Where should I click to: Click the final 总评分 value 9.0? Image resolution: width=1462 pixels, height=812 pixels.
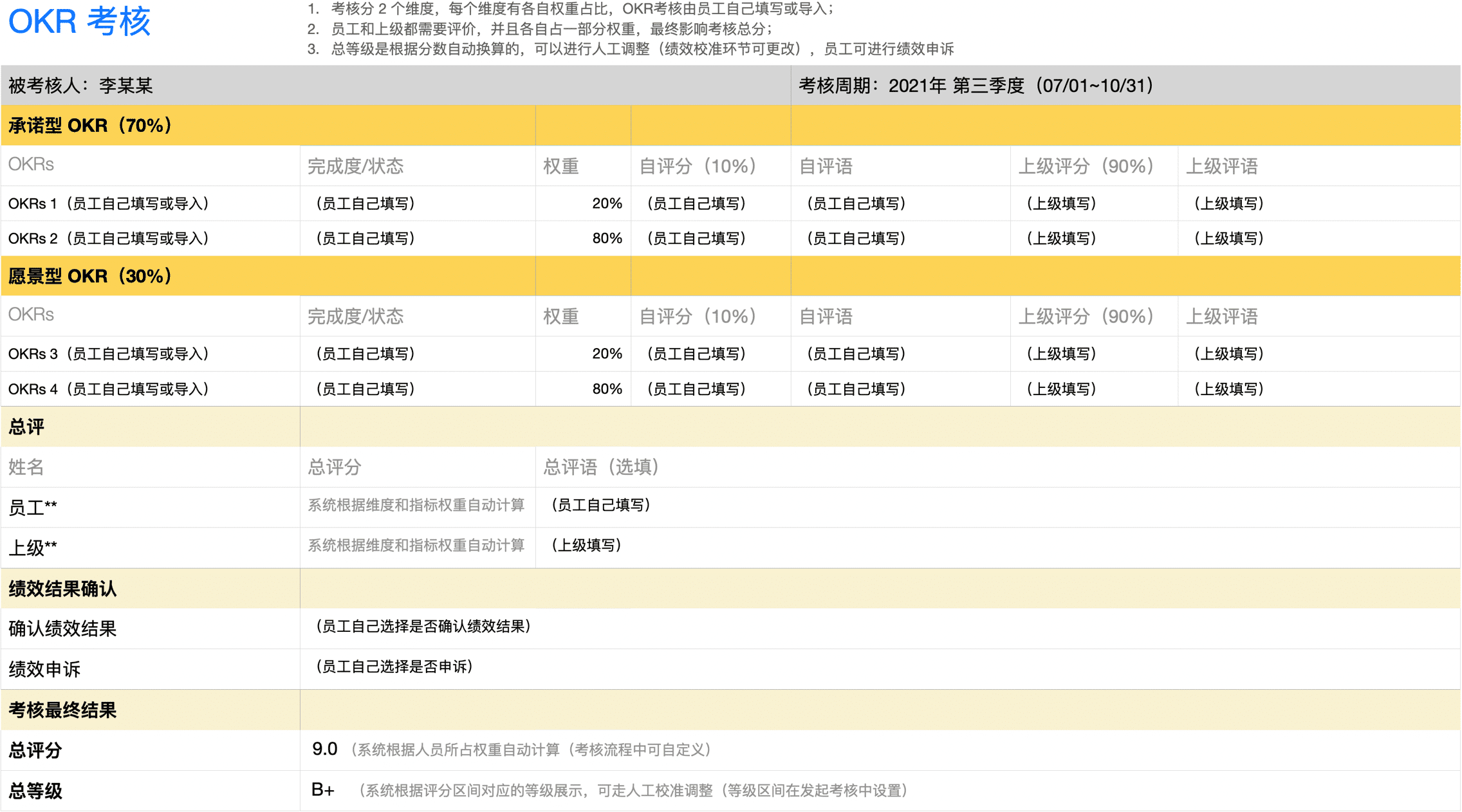(325, 750)
